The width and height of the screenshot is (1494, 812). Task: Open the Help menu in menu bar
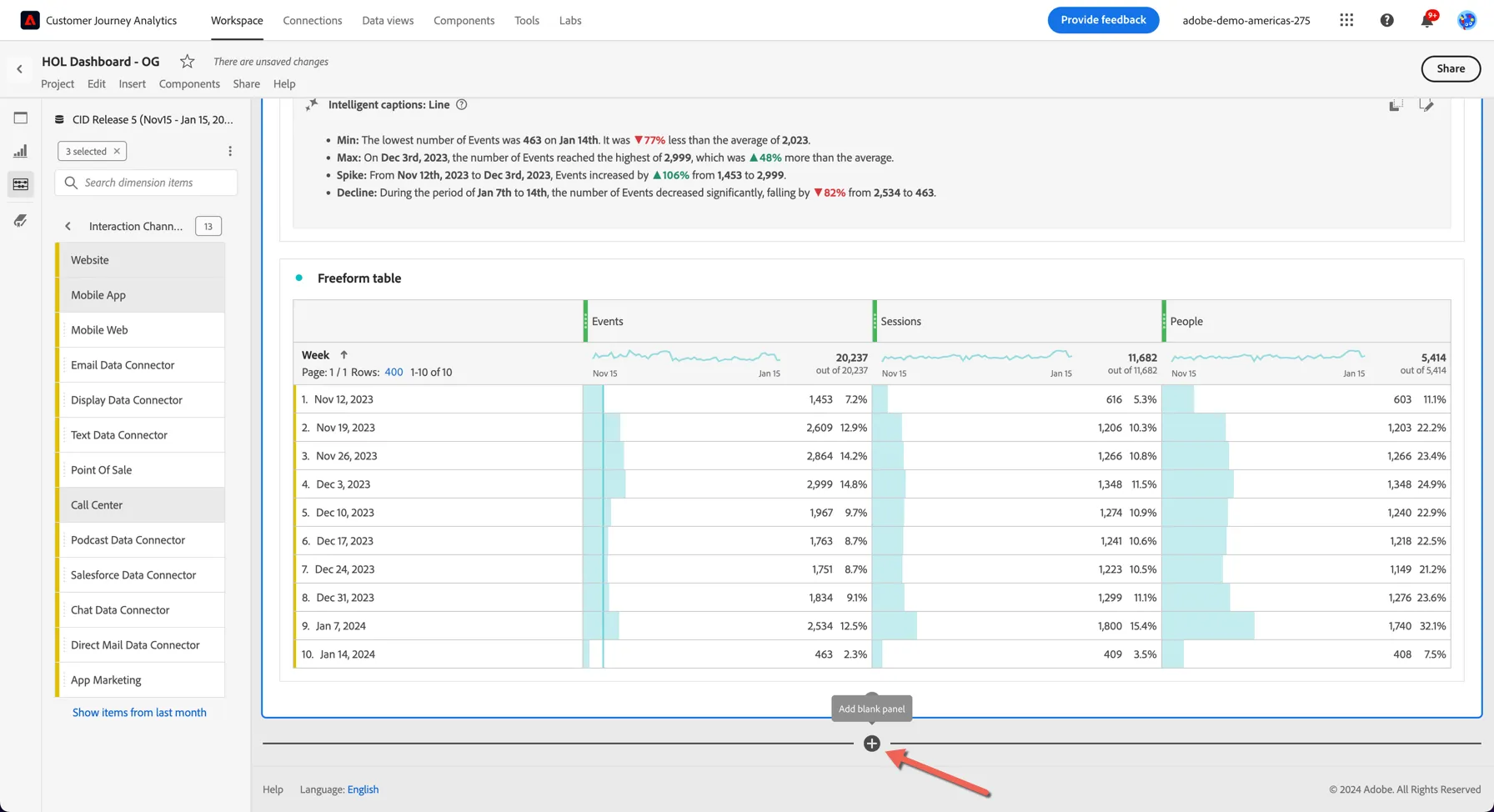[284, 83]
